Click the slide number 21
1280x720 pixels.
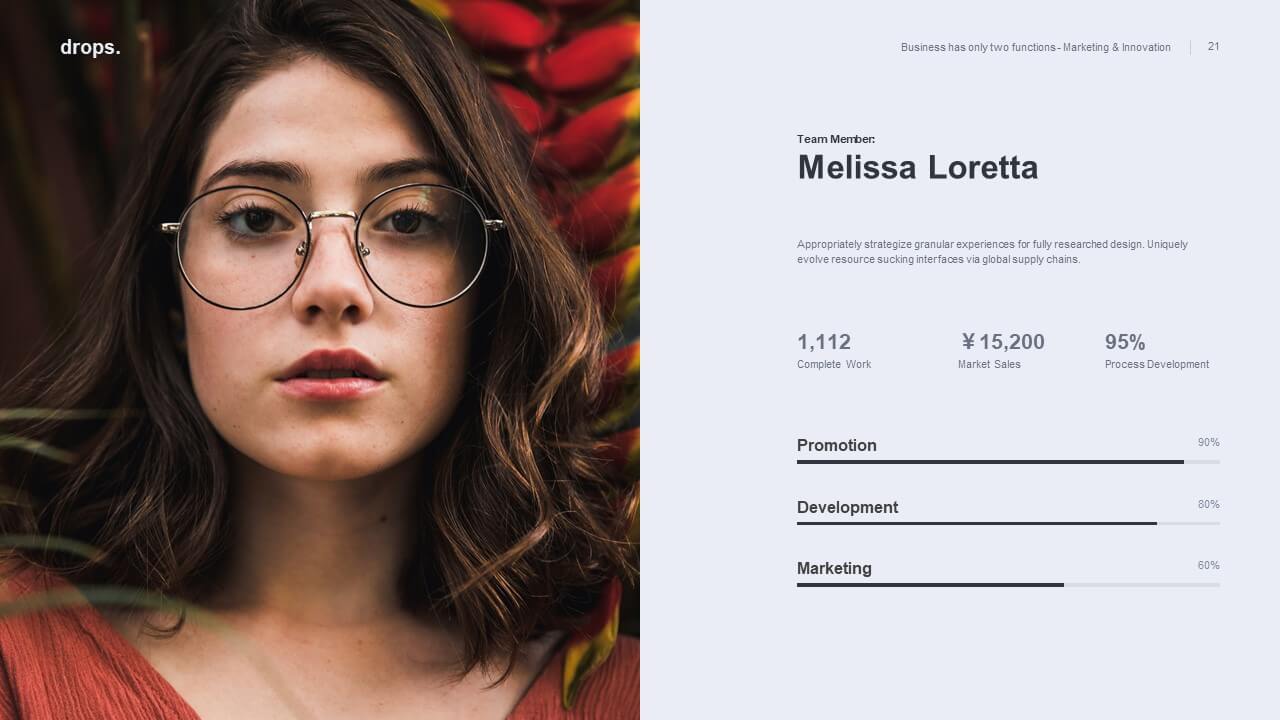pos(1213,46)
